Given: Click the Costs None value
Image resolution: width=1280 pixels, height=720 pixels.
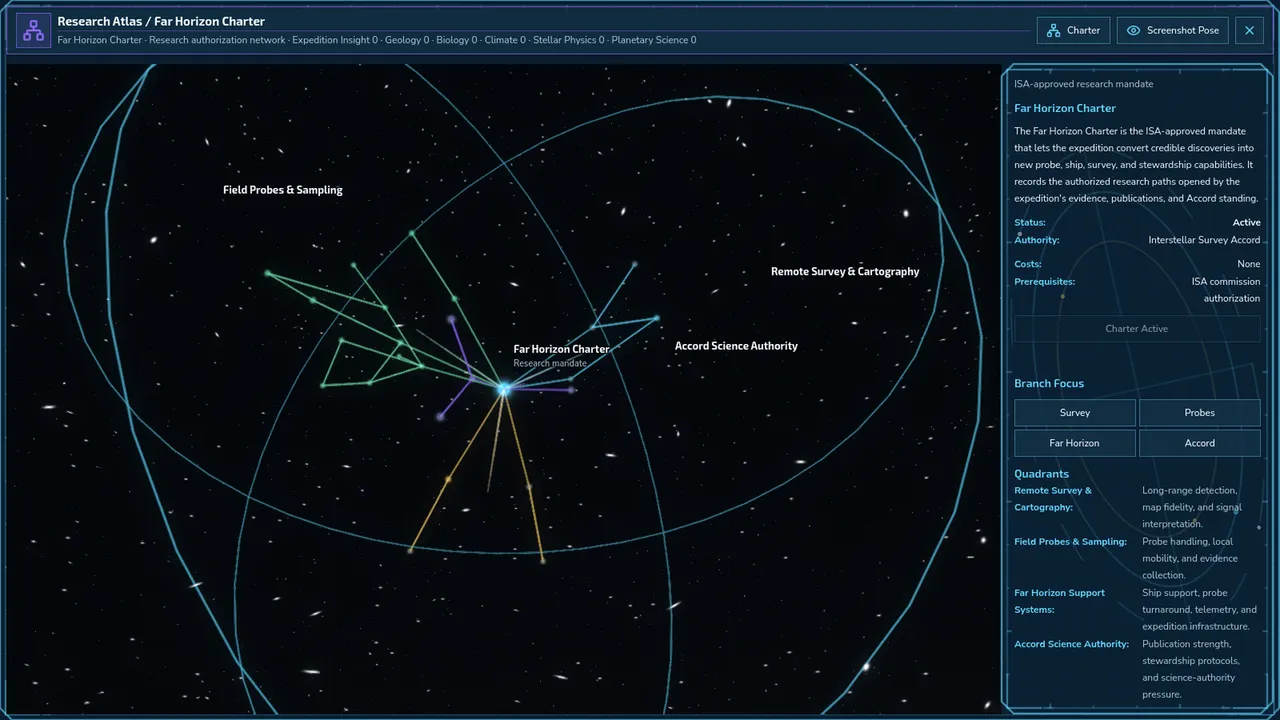Looking at the screenshot, I should pyautogui.click(x=1249, y=264).
